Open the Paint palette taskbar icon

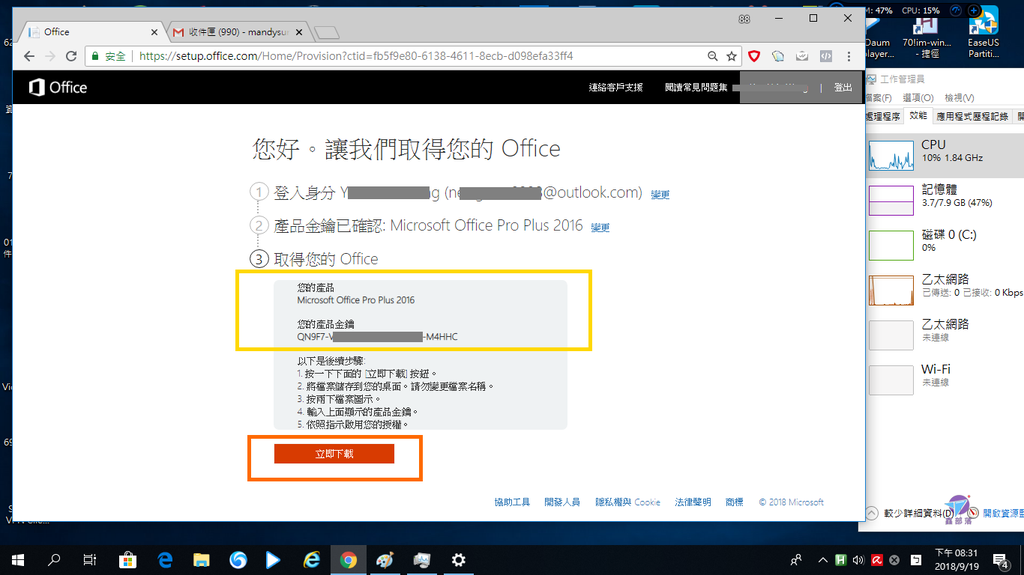[x=385, y=560]
